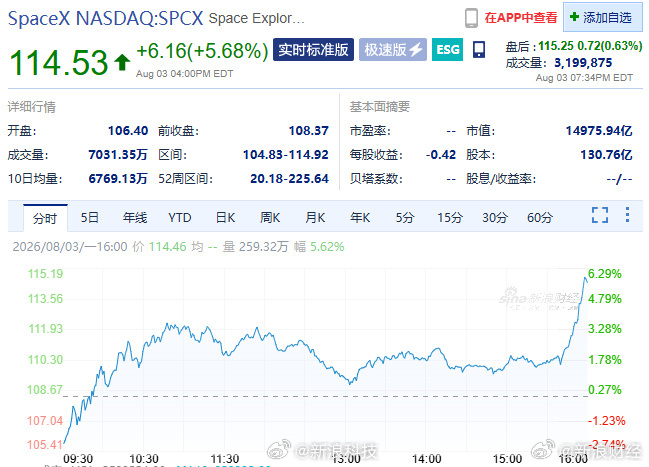The width and height of the screenshot is (649, 467).
Task: Click the chart amplitude value 5.62%
Action: [327, 247]
